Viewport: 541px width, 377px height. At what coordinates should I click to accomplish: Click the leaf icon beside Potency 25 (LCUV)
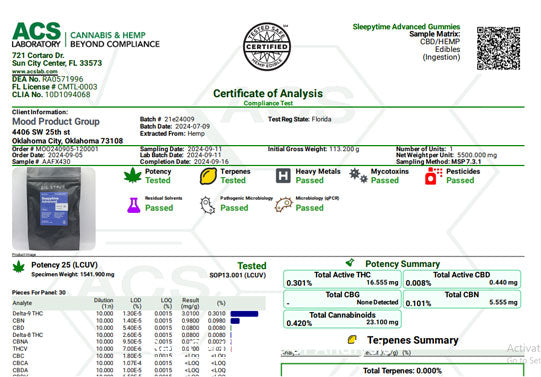[x=19, y=267]
